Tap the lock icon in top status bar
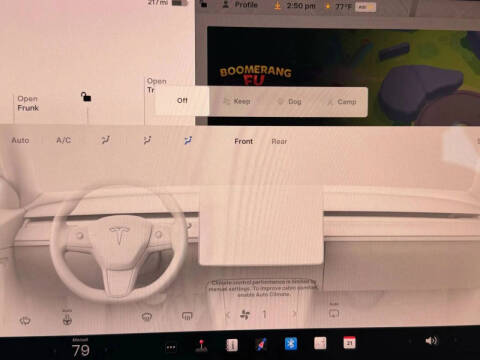The width and height of the screenshot is (480, 360). pos(203,4)
